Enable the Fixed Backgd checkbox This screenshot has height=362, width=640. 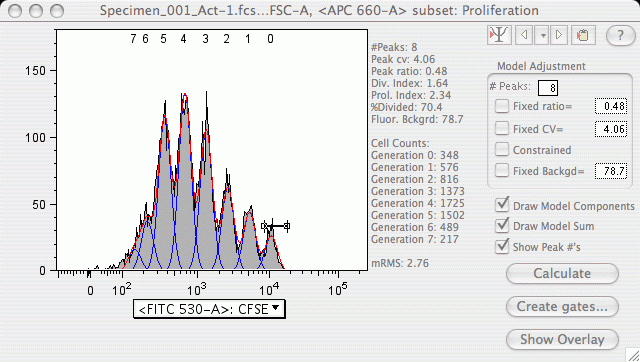point(502,171)
